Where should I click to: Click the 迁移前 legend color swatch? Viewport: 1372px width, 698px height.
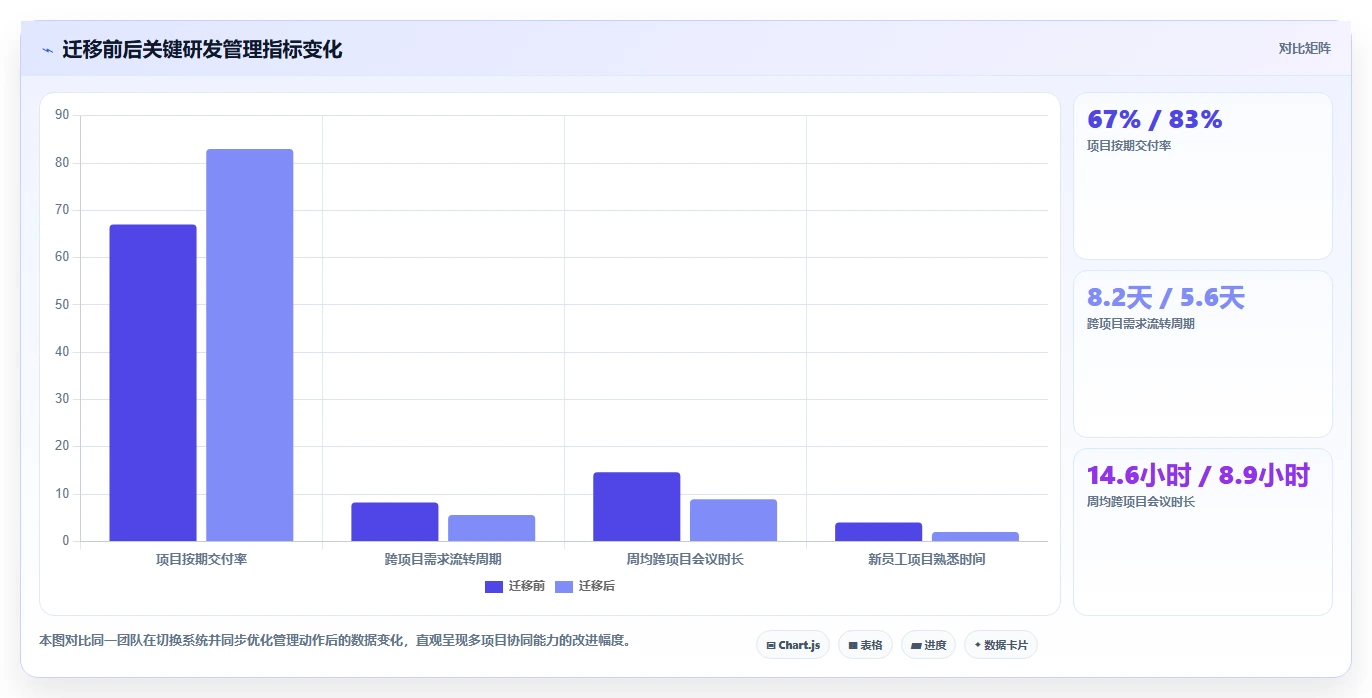coord(494,586)
